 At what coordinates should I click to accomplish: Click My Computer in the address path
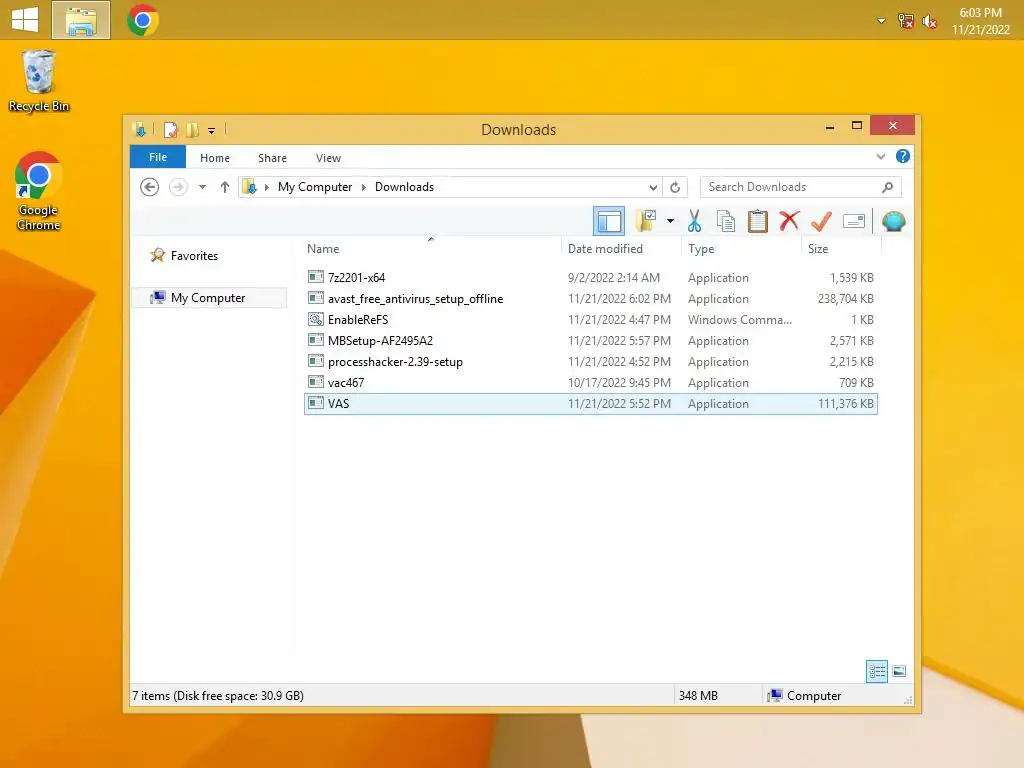pyautogui.click(x=315, y=187)
